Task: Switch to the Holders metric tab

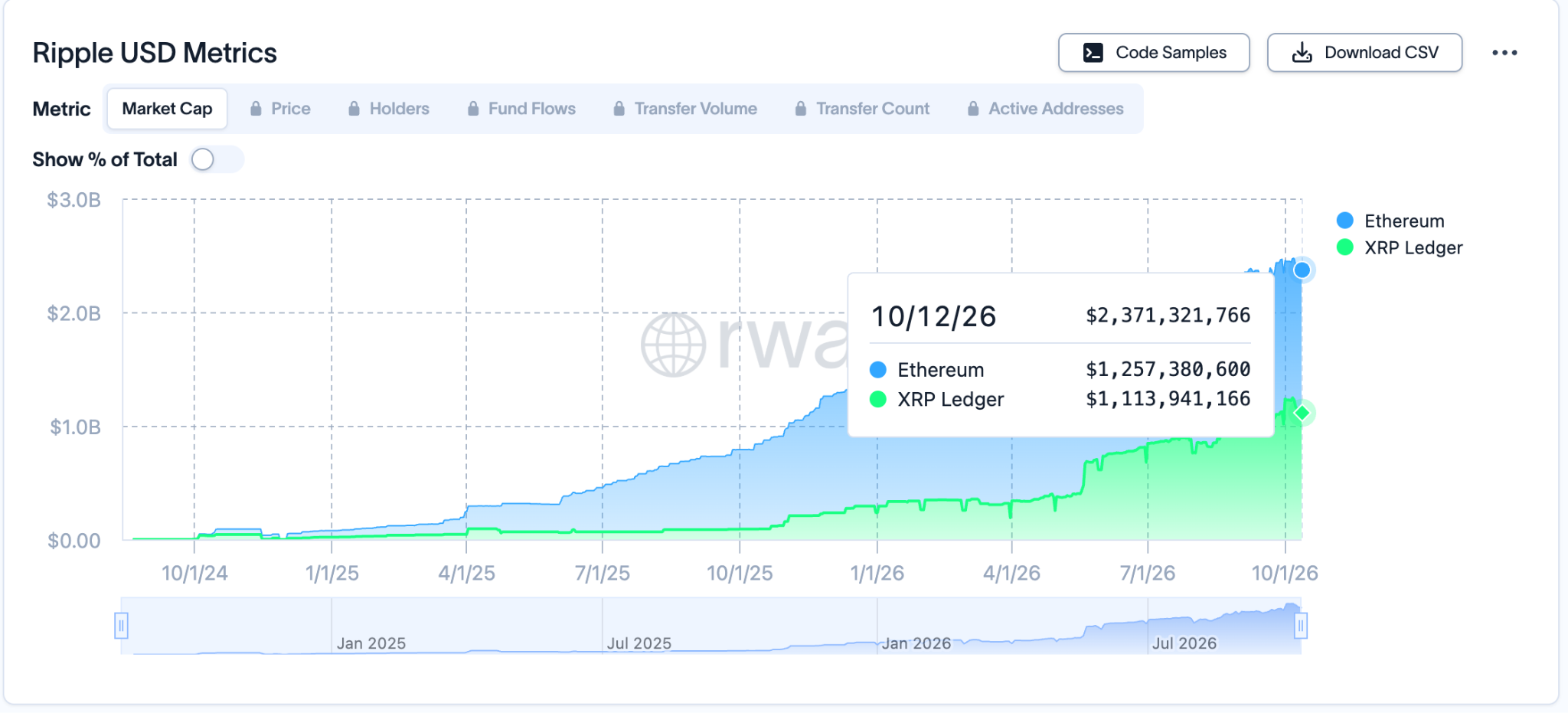Action: [x=389, y=109]
